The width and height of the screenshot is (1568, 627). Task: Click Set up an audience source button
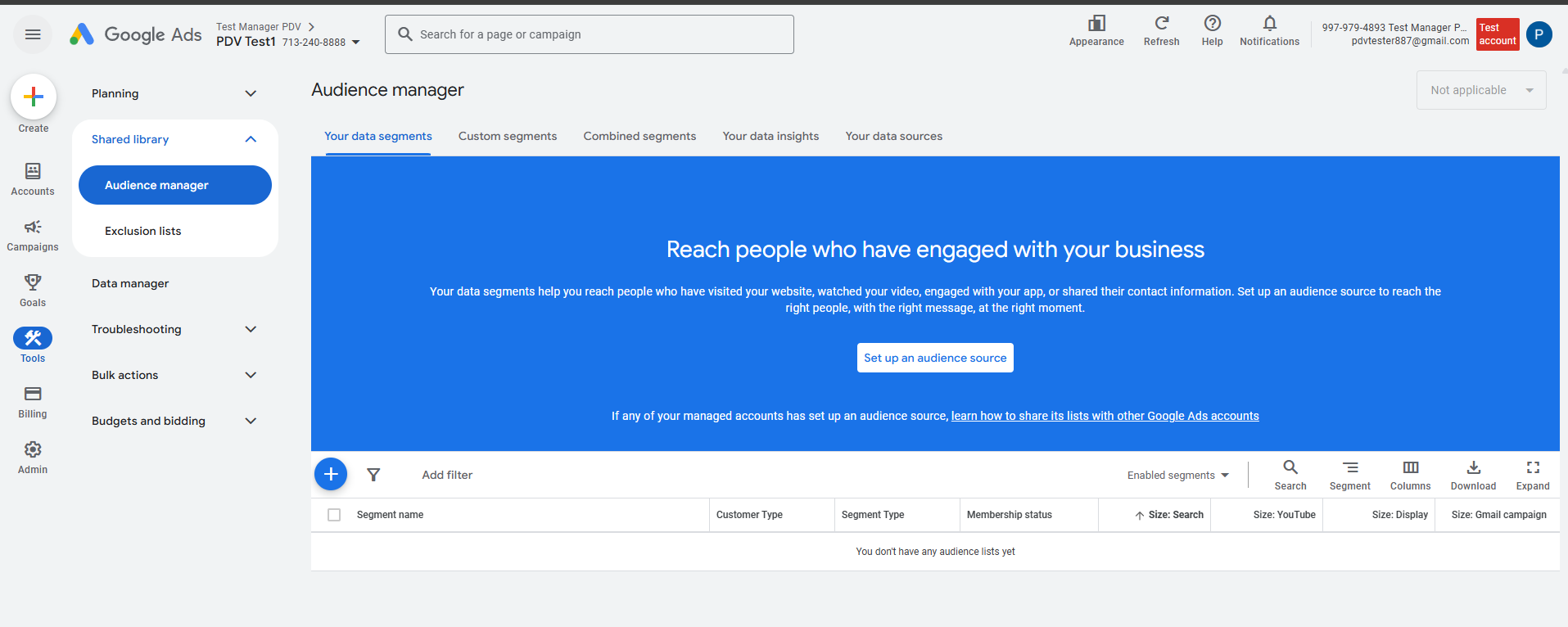tap(935, 358)
